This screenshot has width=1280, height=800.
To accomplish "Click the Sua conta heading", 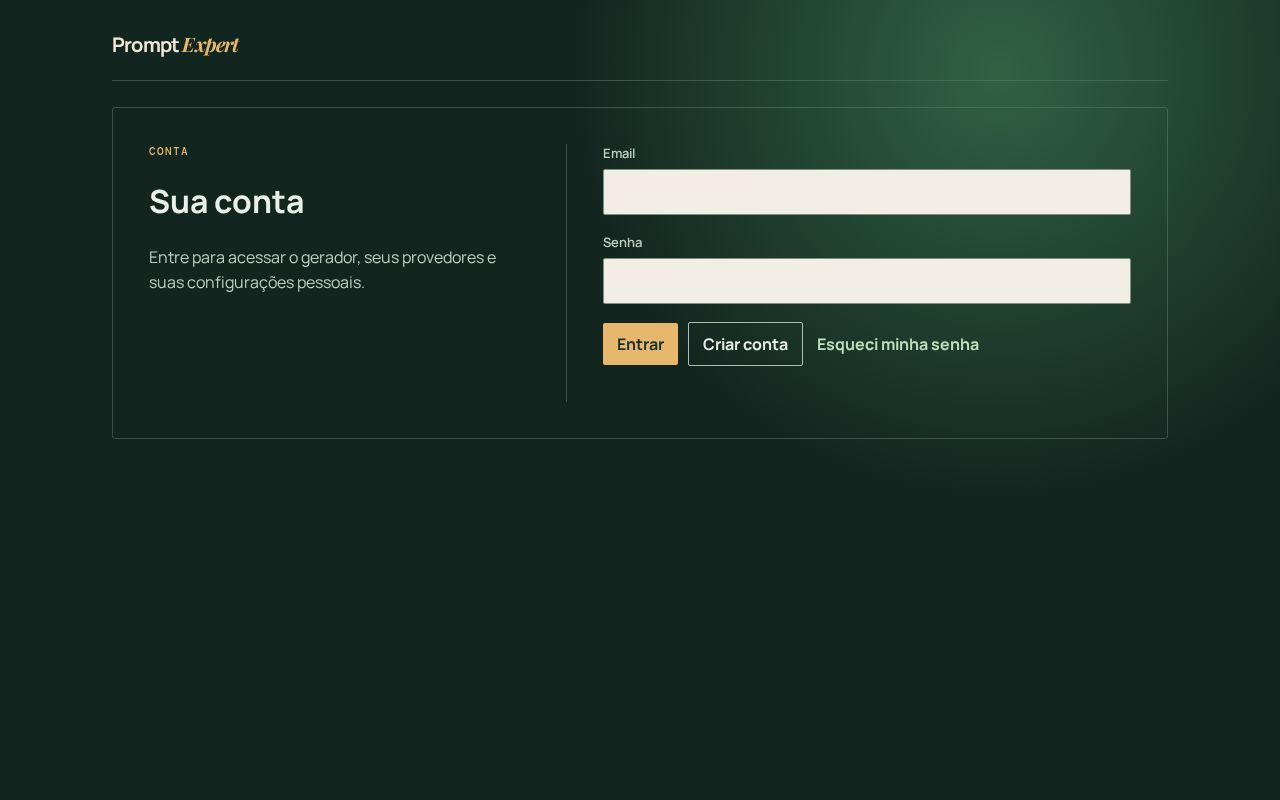I will (x=226, y=201).
